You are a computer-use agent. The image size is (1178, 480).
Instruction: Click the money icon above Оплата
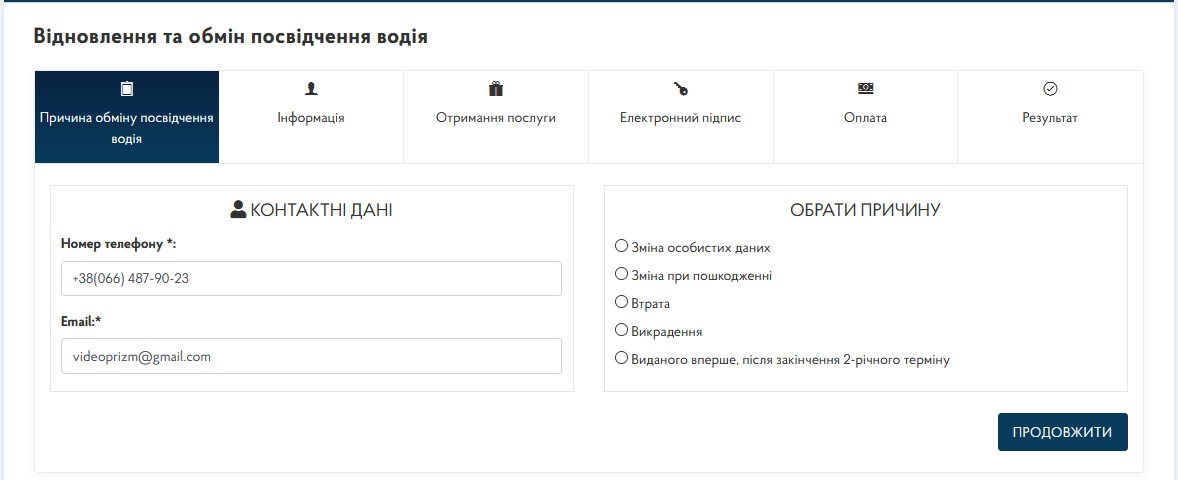[x=865, y=89]
